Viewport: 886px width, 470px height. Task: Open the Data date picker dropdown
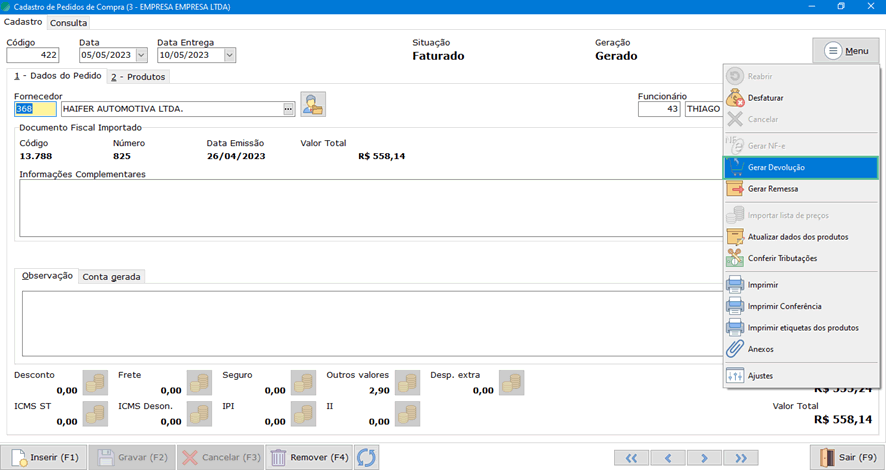coord(141,56)
